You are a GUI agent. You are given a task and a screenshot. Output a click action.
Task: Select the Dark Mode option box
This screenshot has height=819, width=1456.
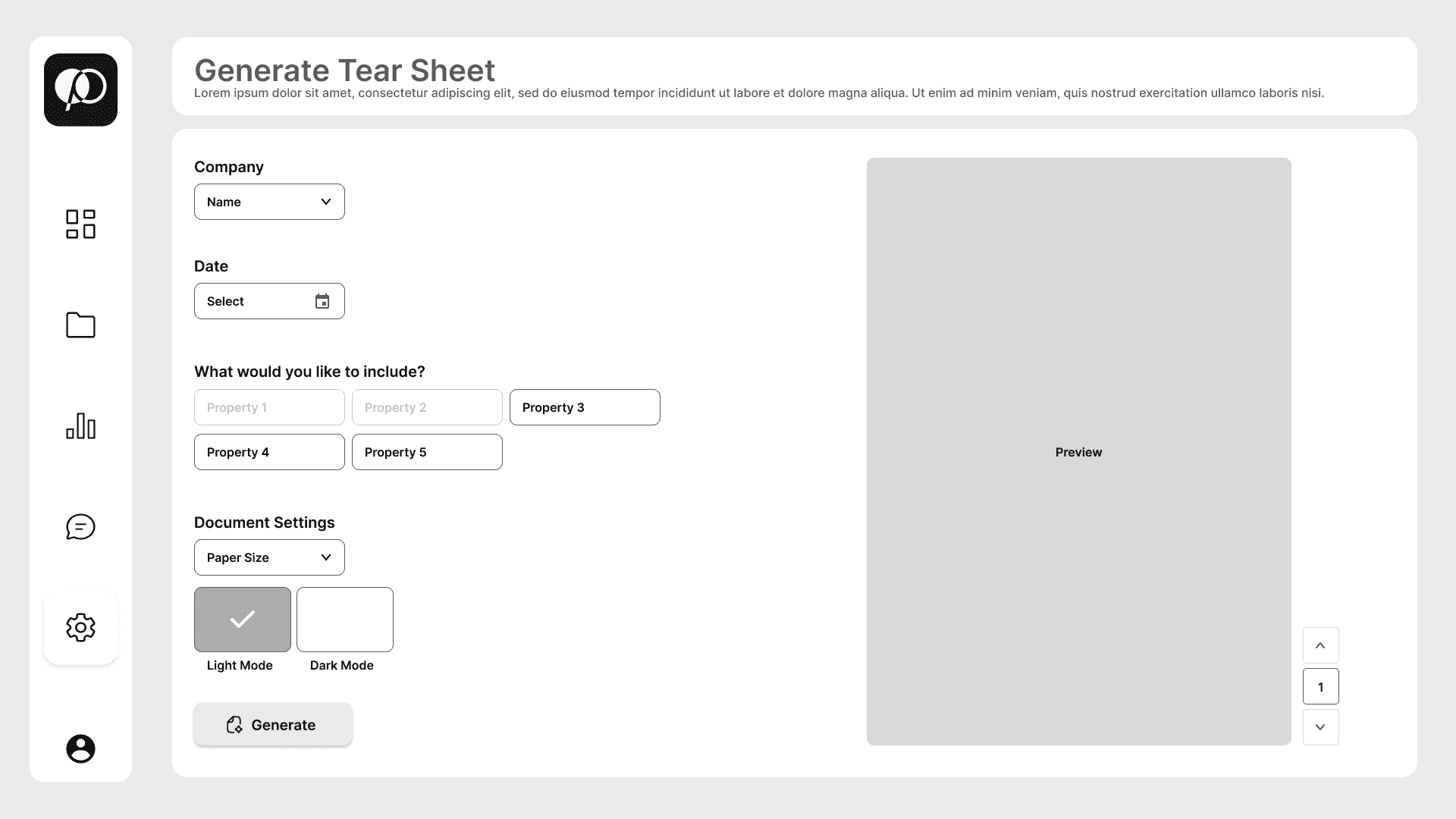(345, 620)
